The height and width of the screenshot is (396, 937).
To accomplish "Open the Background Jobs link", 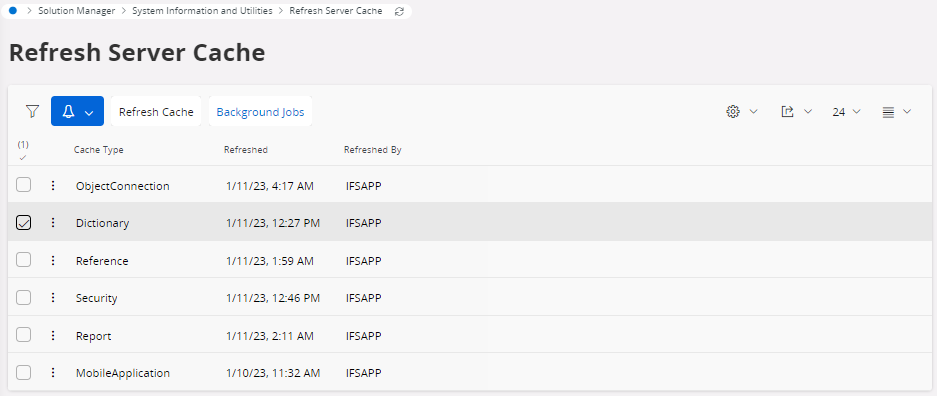I will click(260, 112).
